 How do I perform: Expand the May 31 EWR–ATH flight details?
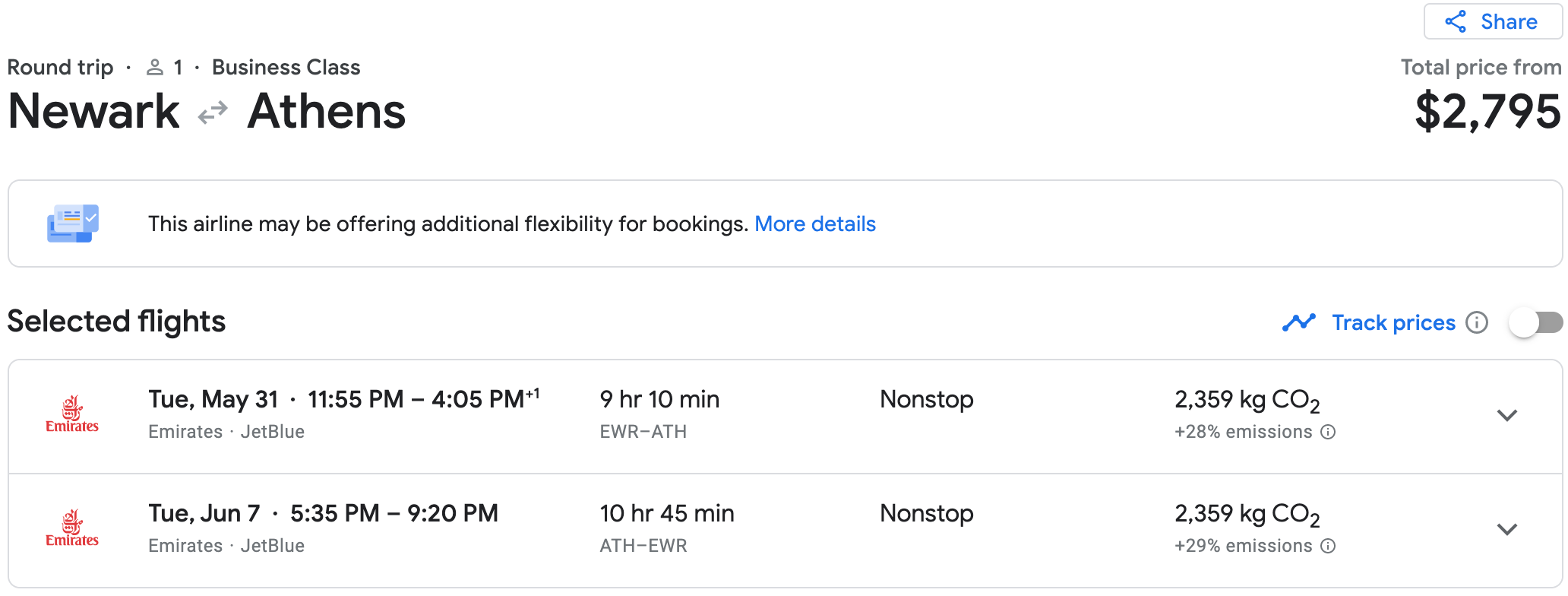pos(1507,415)
